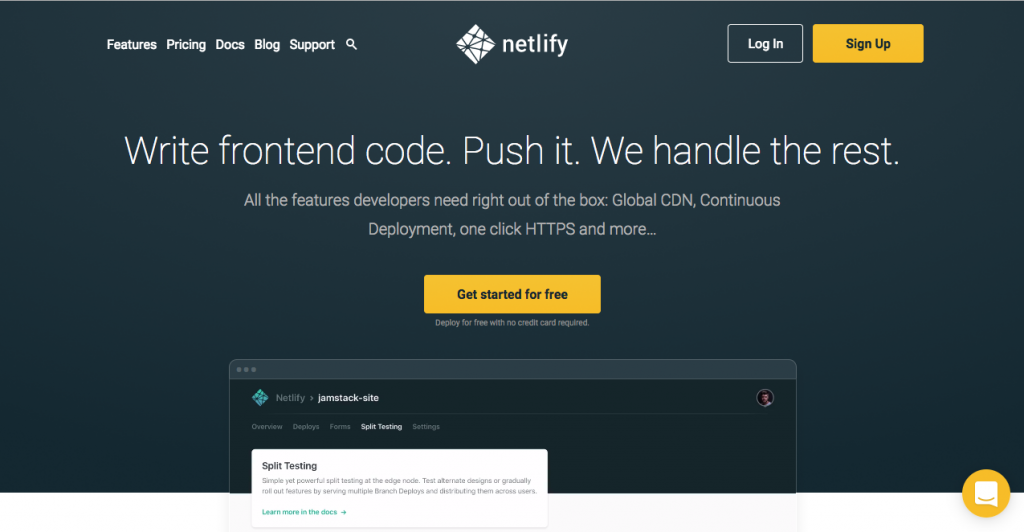Click the user avatar in dashboard preview
1024x532 pixels.
pyautogui.click(x=765, y=398)
